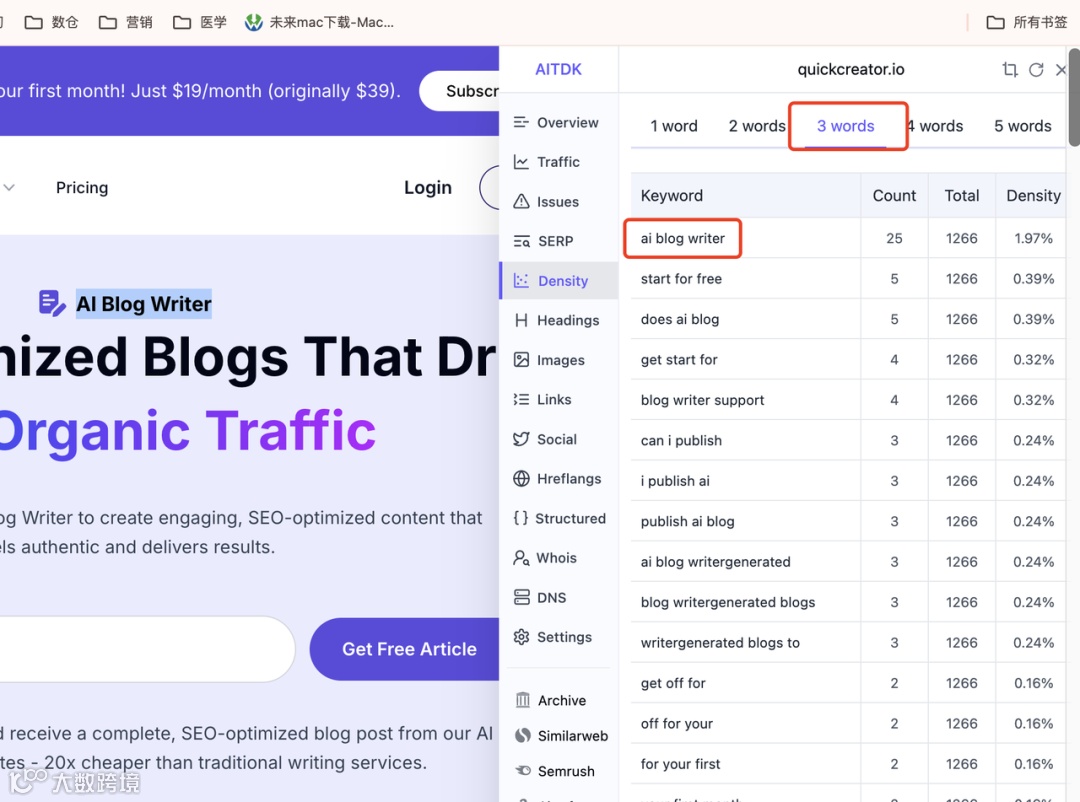Open the Whois lookup icon

[x=521, y=558]
